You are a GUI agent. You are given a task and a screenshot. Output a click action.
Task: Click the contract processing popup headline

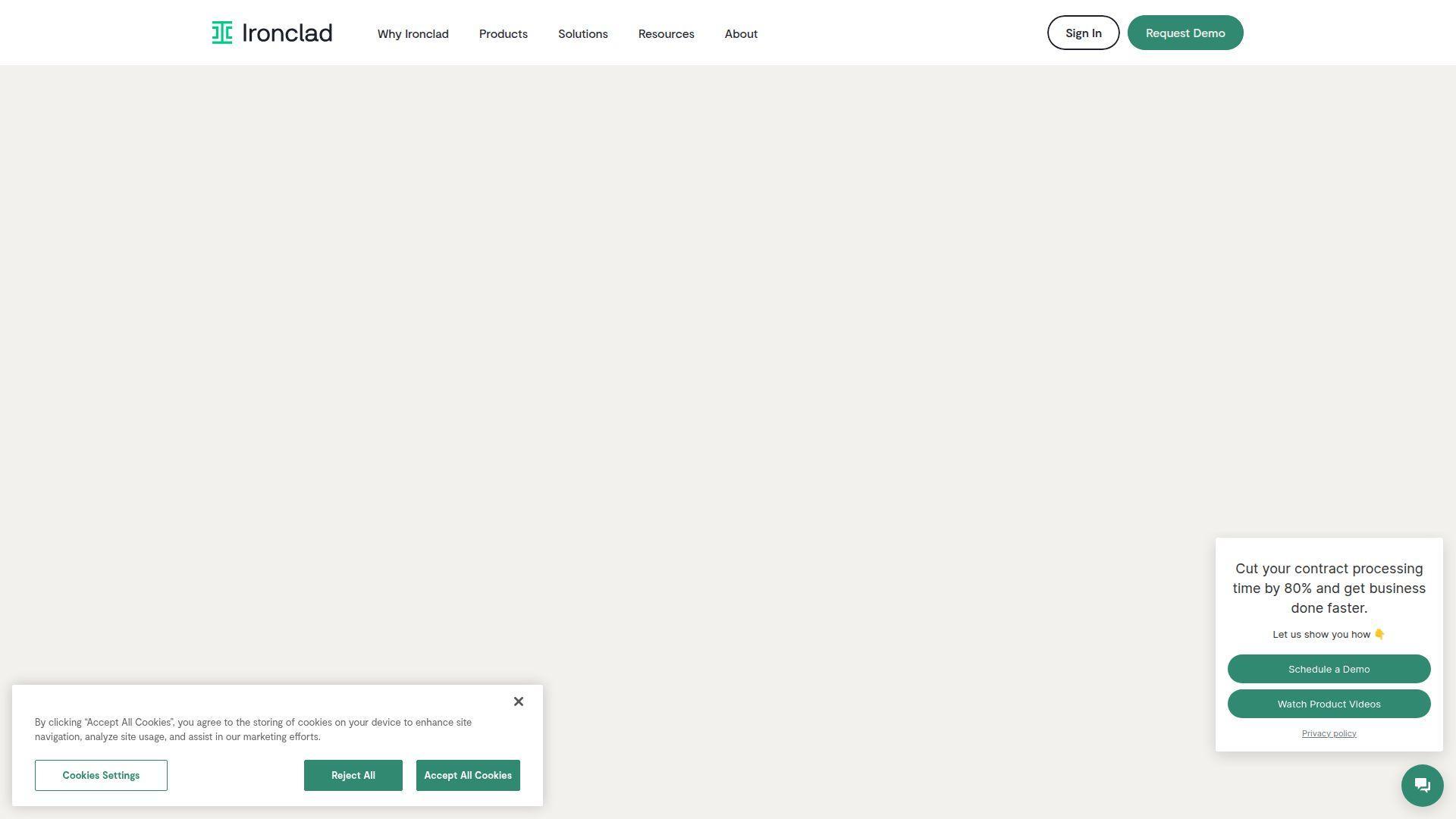[1329, 588]
